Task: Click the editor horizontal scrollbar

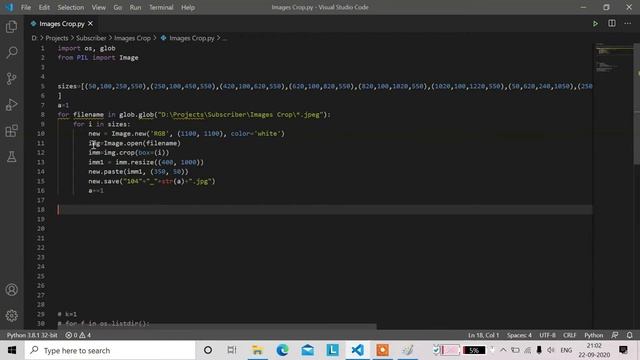Action: pos(216,326)
